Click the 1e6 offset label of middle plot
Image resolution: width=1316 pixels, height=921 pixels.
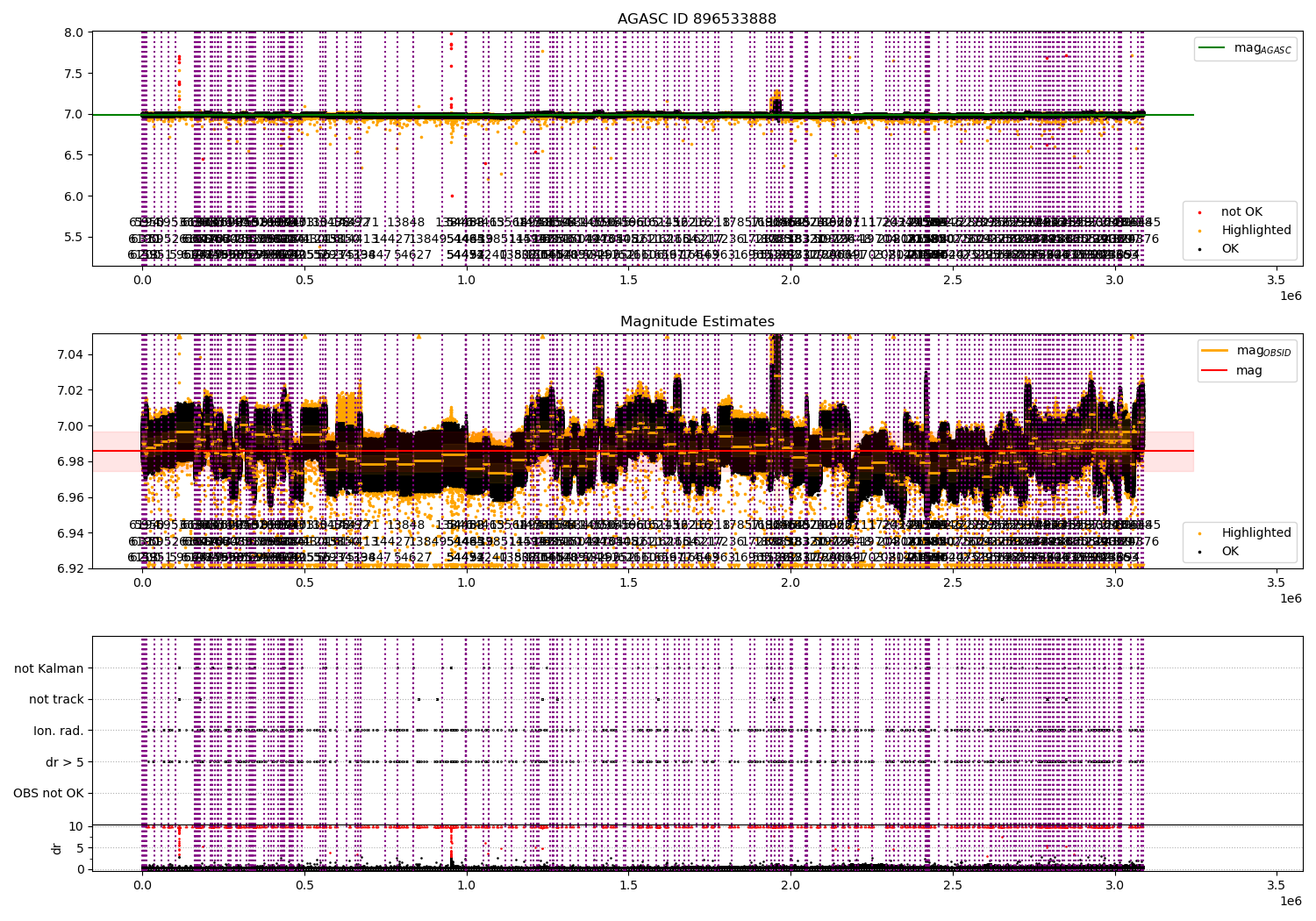(x=1291, y=599)
